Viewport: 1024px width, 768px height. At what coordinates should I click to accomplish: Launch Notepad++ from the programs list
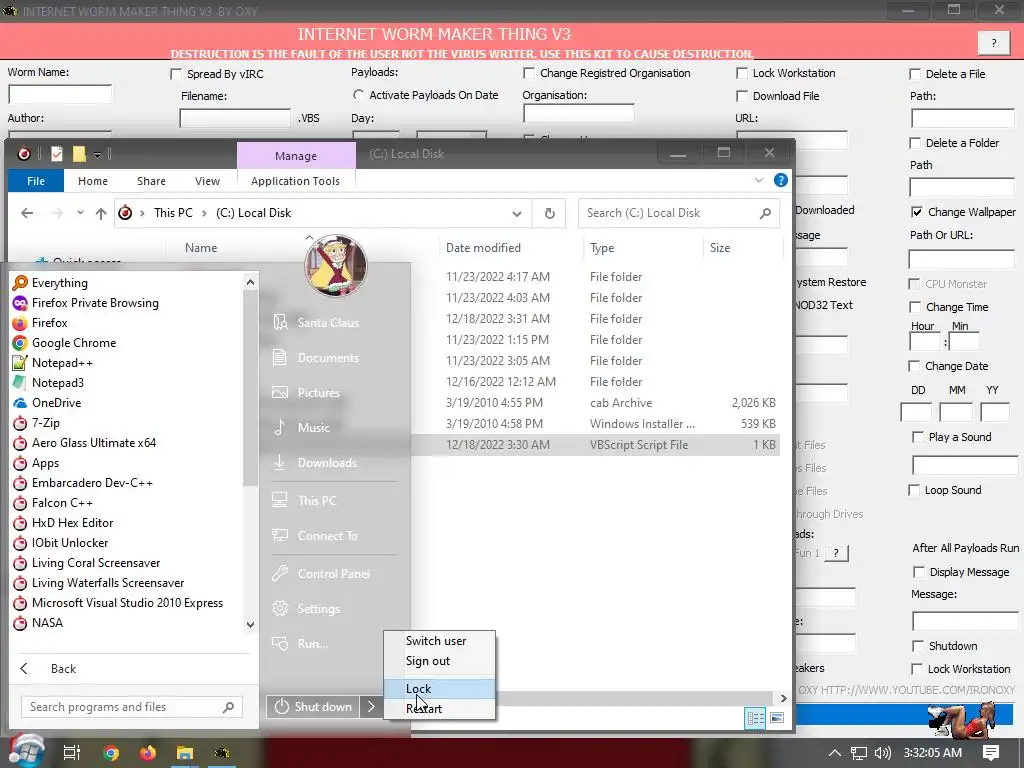53,363
